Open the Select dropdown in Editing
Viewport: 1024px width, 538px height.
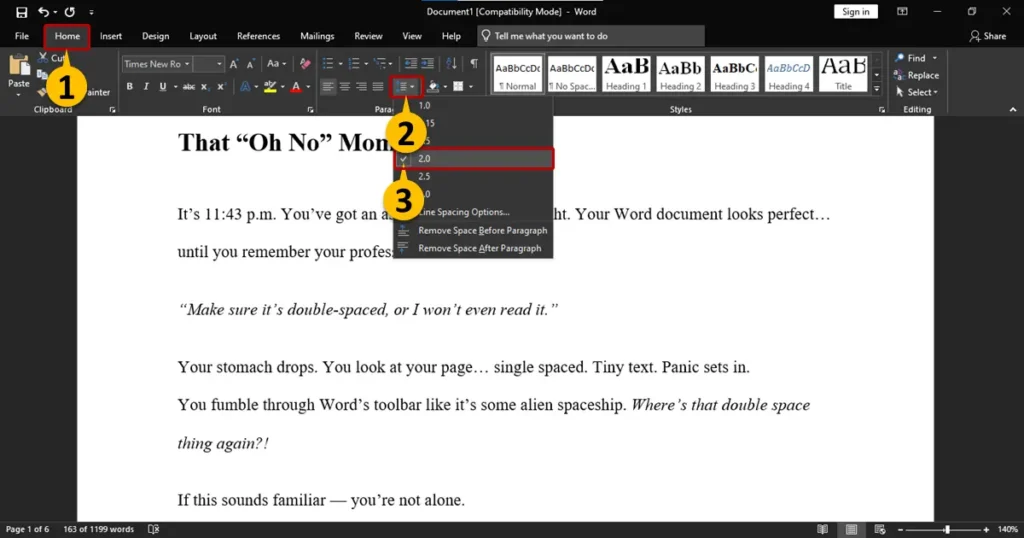click(x=917, y=92)
